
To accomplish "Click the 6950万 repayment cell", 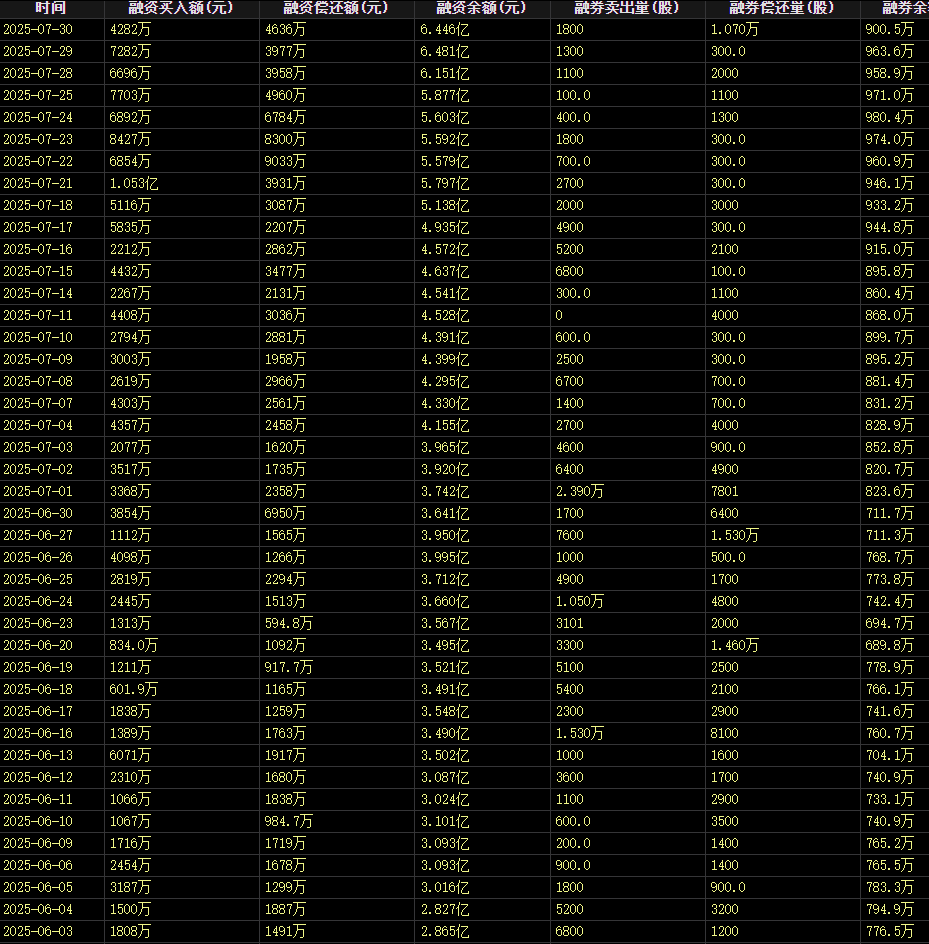I will click(x=285, y=514).
